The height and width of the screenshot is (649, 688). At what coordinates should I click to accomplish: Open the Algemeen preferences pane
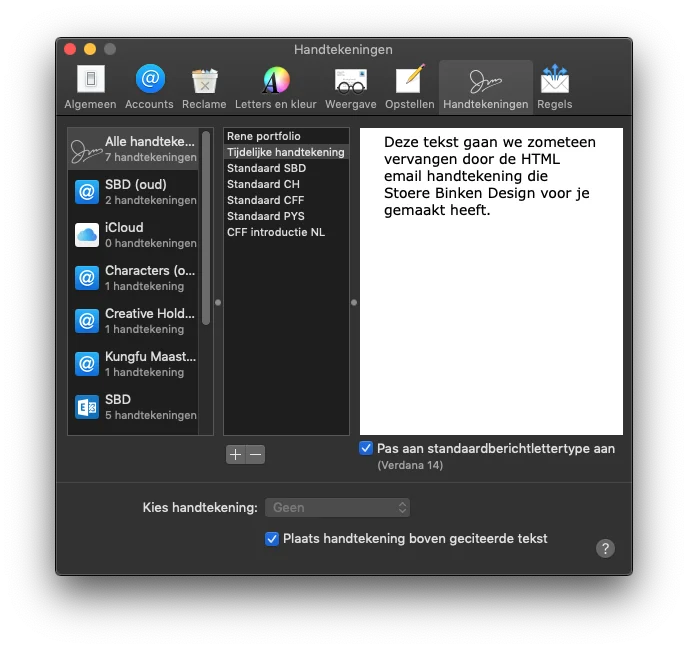(90, 87)
